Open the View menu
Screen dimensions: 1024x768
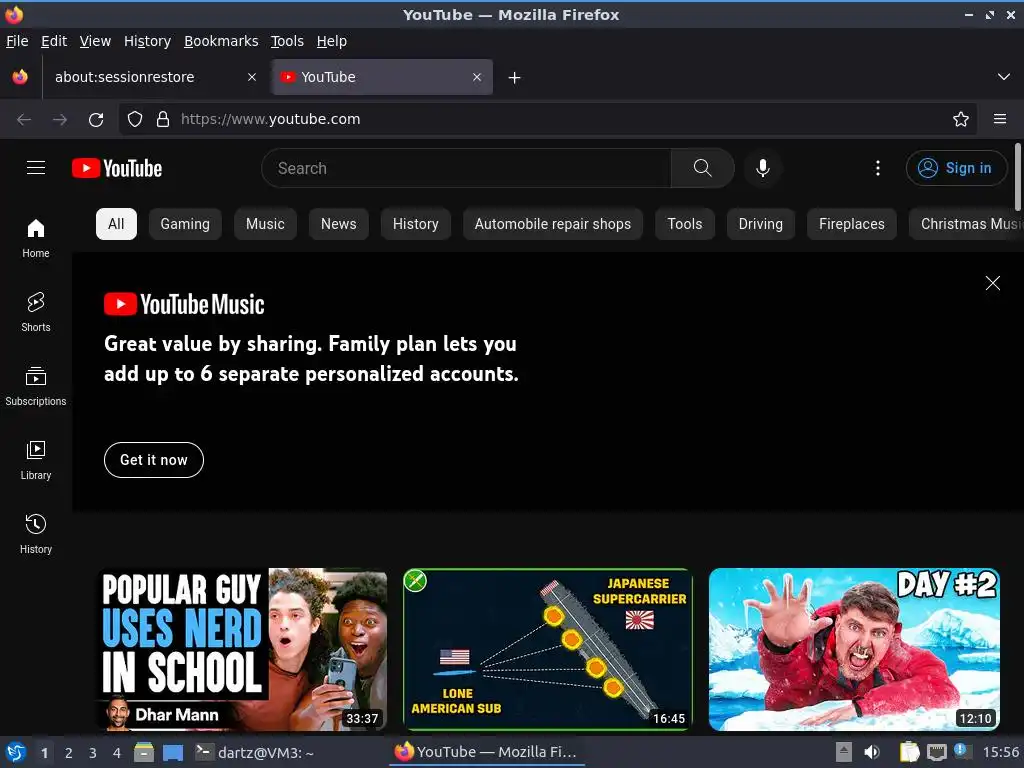pyautogui.click(x=95, y=41)
